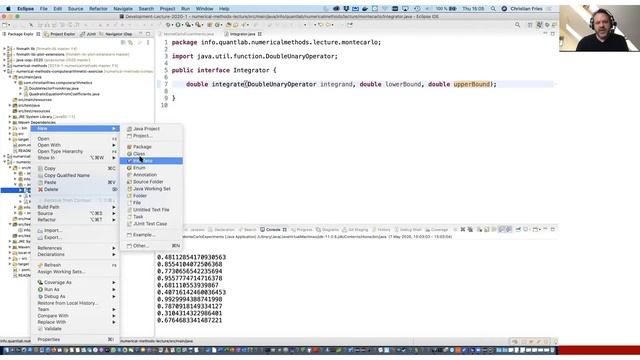Click the Spotlight search icon in the menu bar
The image size is (640, 360).
coord(493,9)
